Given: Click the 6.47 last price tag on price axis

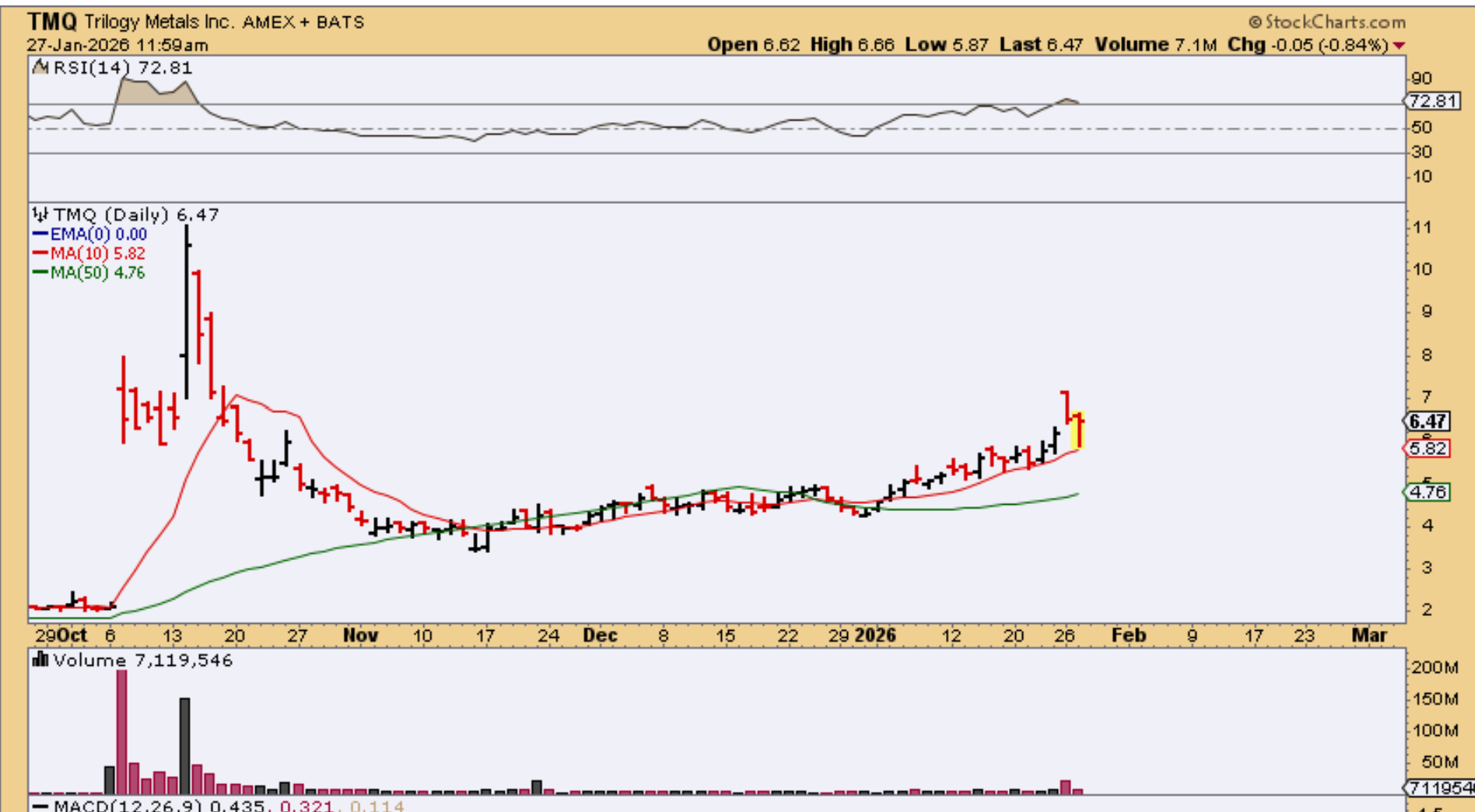Looking at the screenshot, I should click(1428, 422).
